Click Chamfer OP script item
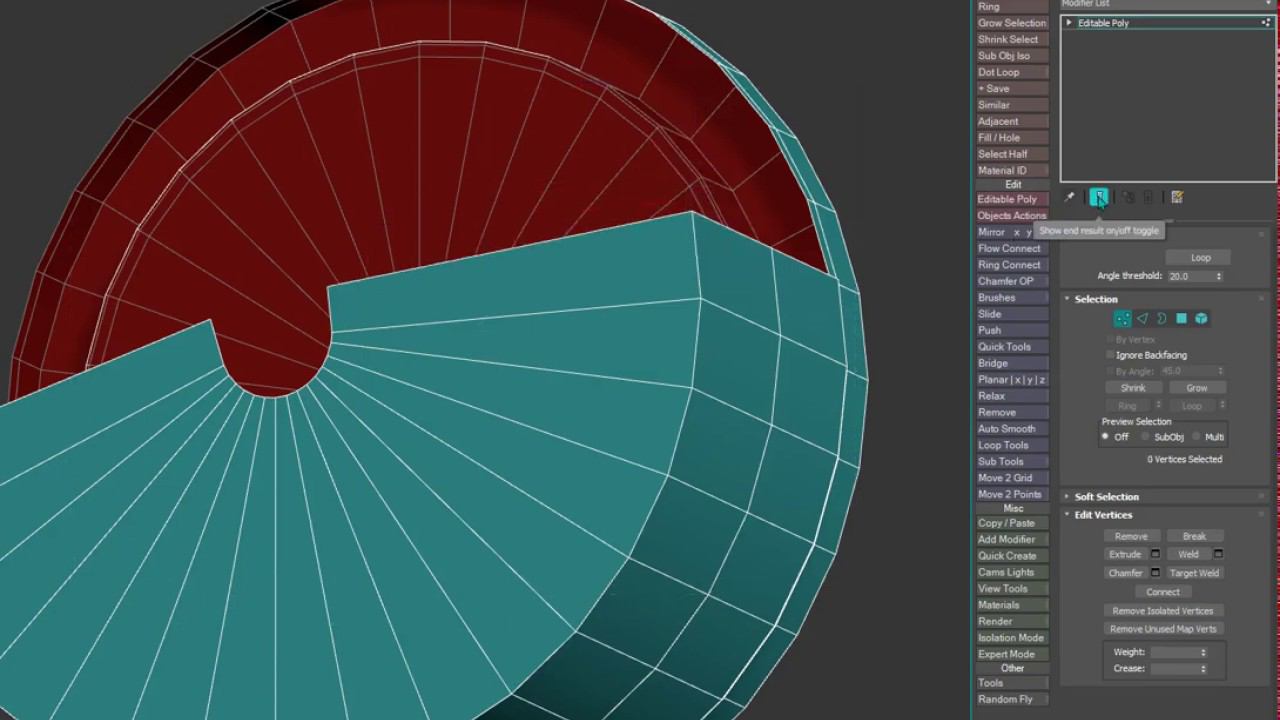 pyautogui.click(x=1012, y=281)
